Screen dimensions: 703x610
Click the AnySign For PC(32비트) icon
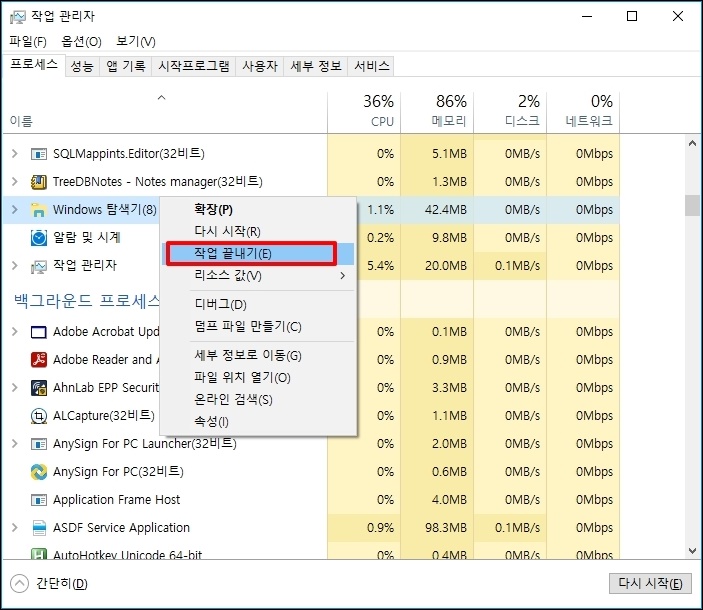39,472
